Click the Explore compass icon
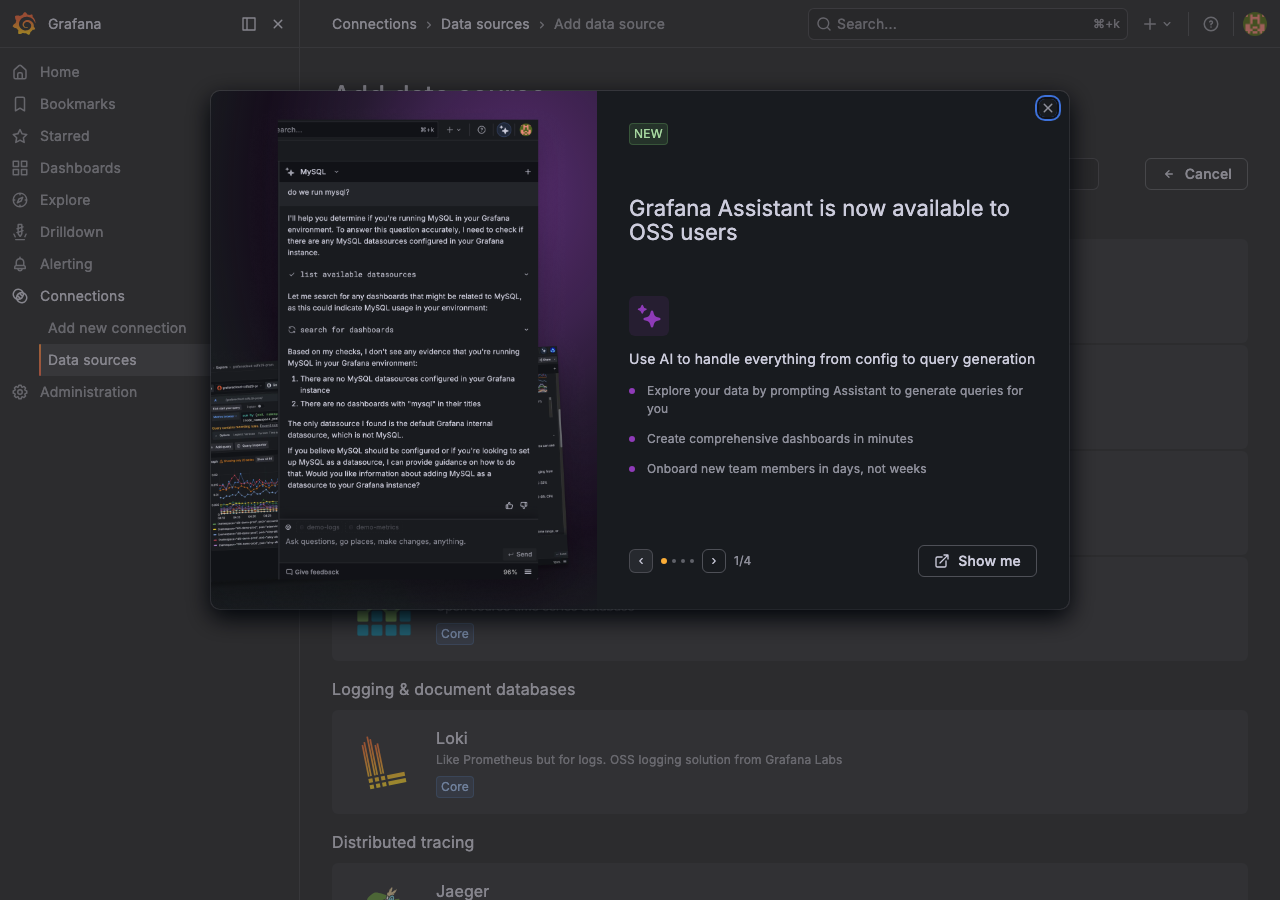This screenshot has width=1280, height=900. click(20, 200)
